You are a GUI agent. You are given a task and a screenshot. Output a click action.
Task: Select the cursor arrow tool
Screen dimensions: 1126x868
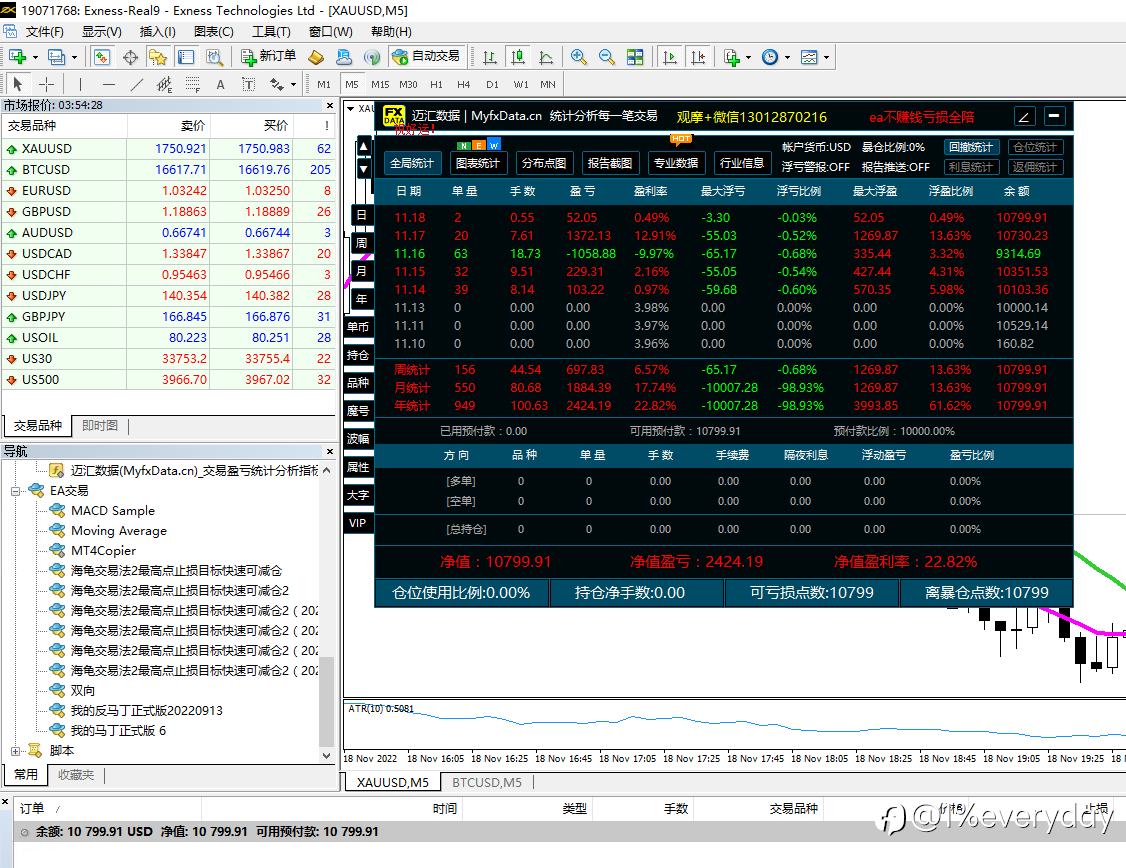18,84
